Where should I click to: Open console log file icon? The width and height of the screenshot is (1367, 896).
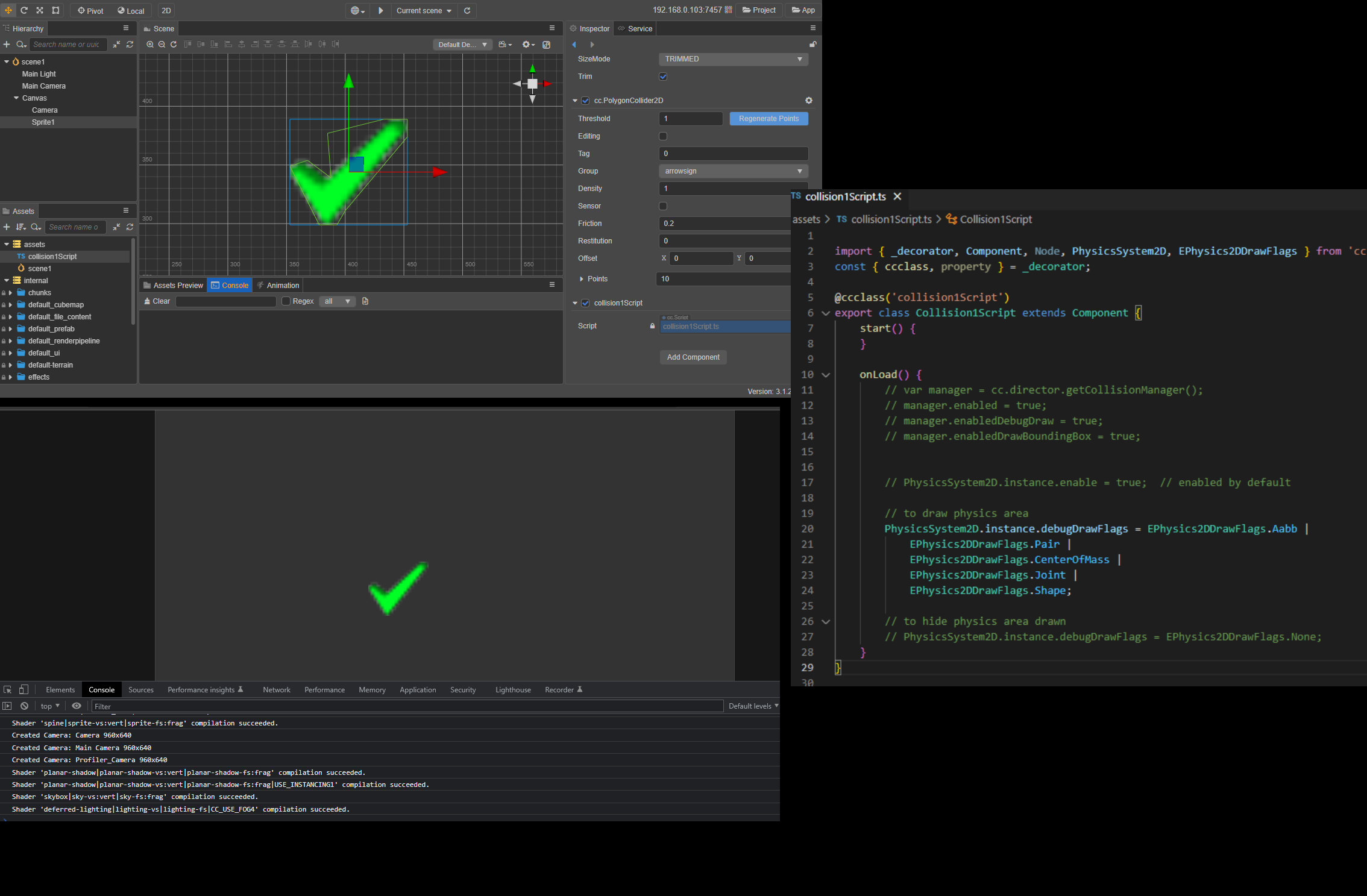tap(365, 301)
